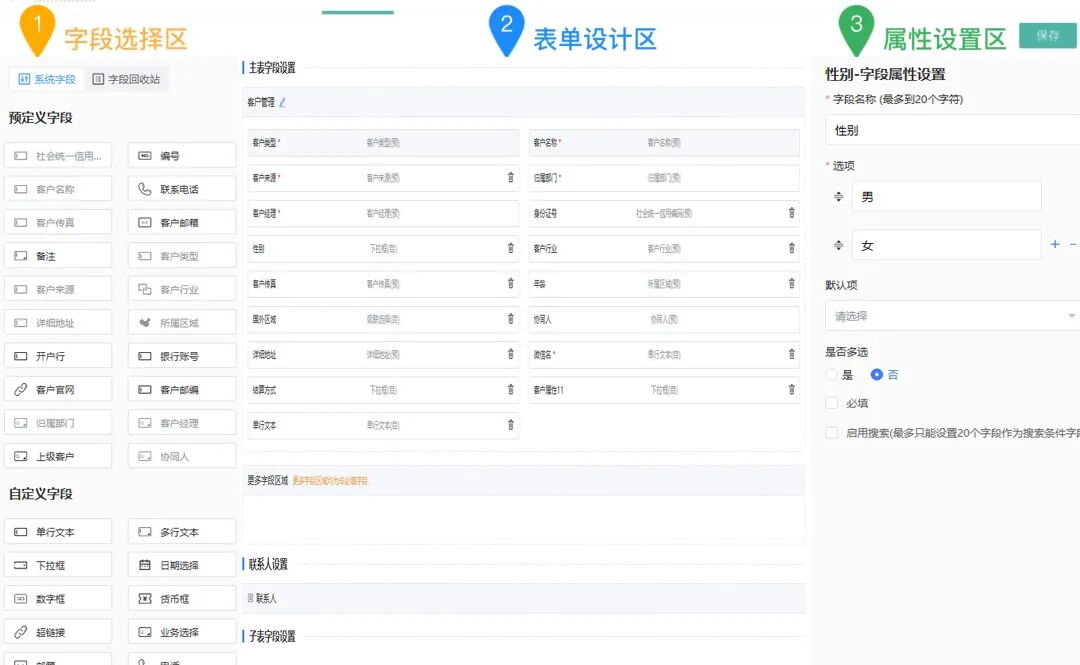
Task: Delete the 性别 field via its trash icon
Action: pos(512,247)
